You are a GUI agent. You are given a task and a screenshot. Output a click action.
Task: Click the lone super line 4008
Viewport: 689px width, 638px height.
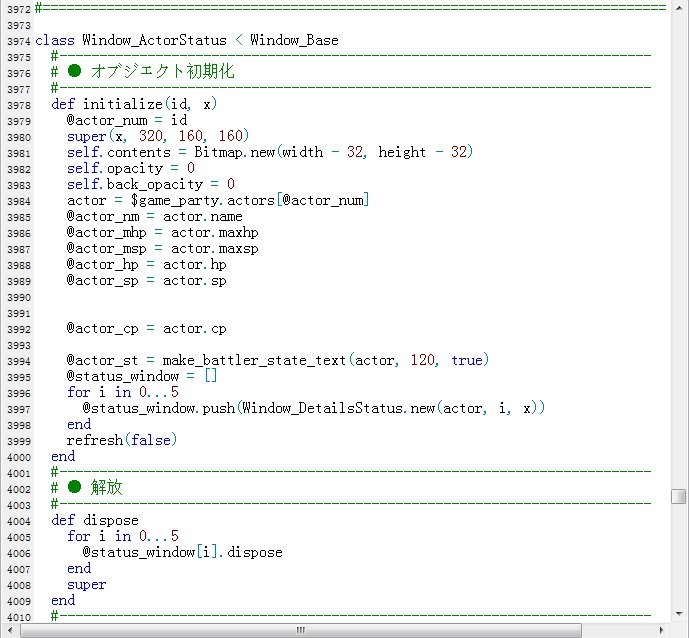(87, 584)
